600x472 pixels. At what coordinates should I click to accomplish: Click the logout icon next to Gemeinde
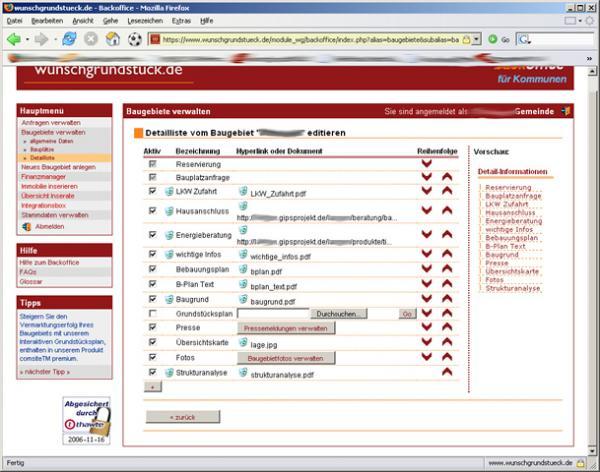click(566, 111)
